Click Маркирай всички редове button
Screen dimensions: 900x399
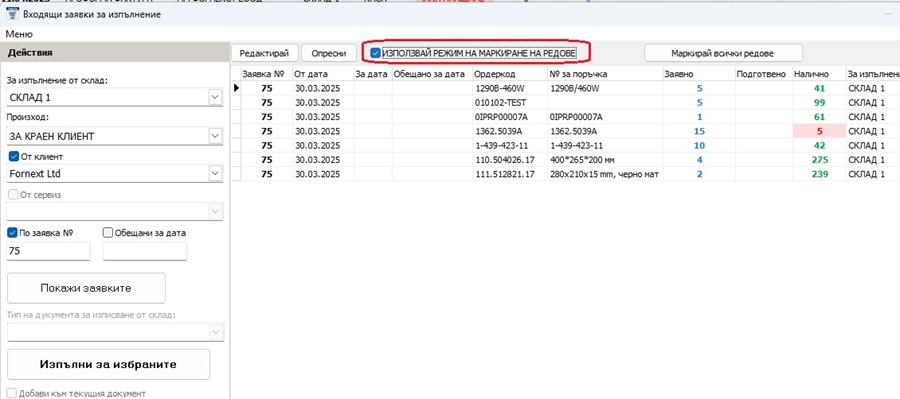click(x=723, y=53)
